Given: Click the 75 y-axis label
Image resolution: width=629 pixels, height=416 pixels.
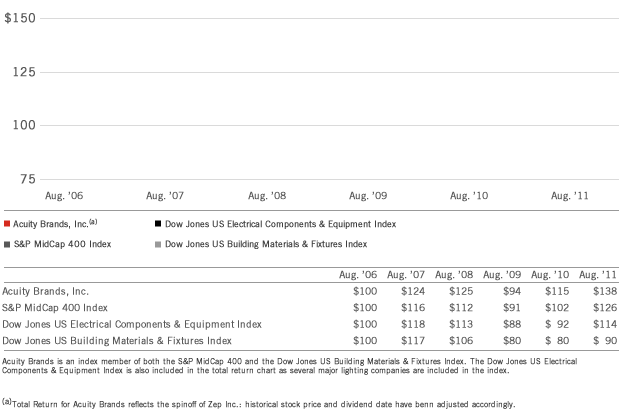Looking at the screenshot, I should [26, 178].
